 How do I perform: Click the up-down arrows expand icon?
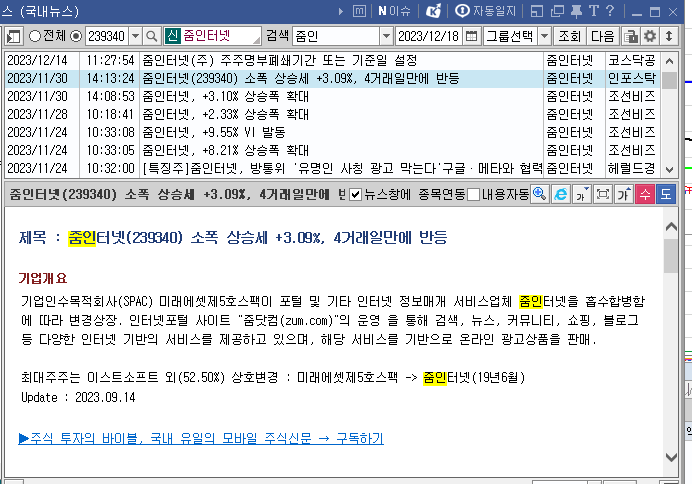pos(669,36)
